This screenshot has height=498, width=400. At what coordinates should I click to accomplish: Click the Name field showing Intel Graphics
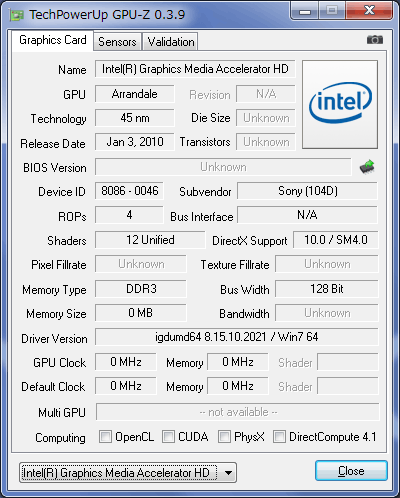[x=195, y=69]
